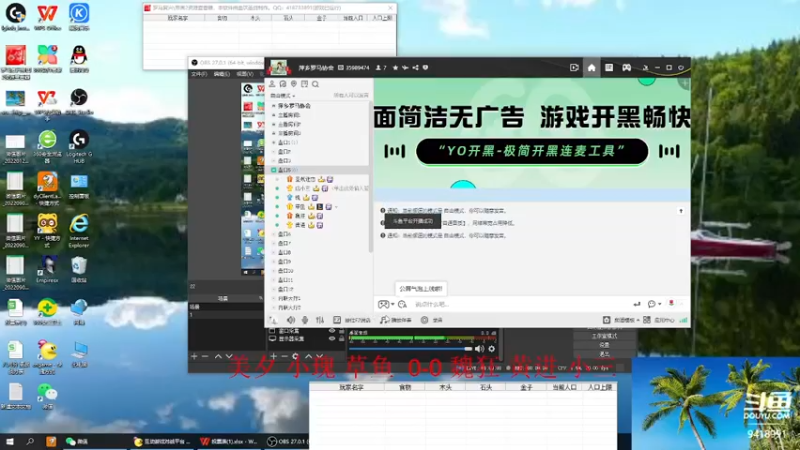800x450 pixels.
Task: Open the OBS Studio desktop shortcut
Action: click(79, 102)
